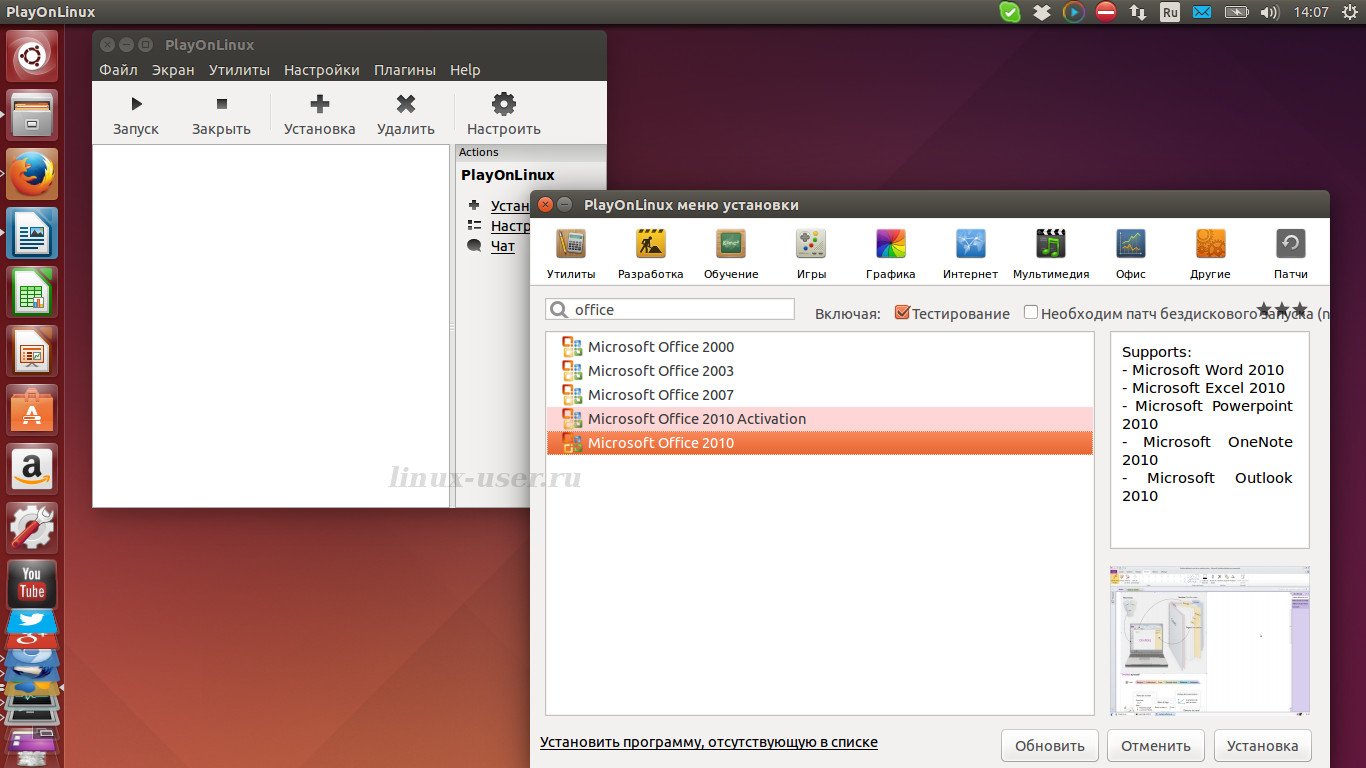Click the Установка button in install dialog
Image resolution: width=1366 pixels, height=768 pixels.
pyautogui.click(x=1262, y=746)
